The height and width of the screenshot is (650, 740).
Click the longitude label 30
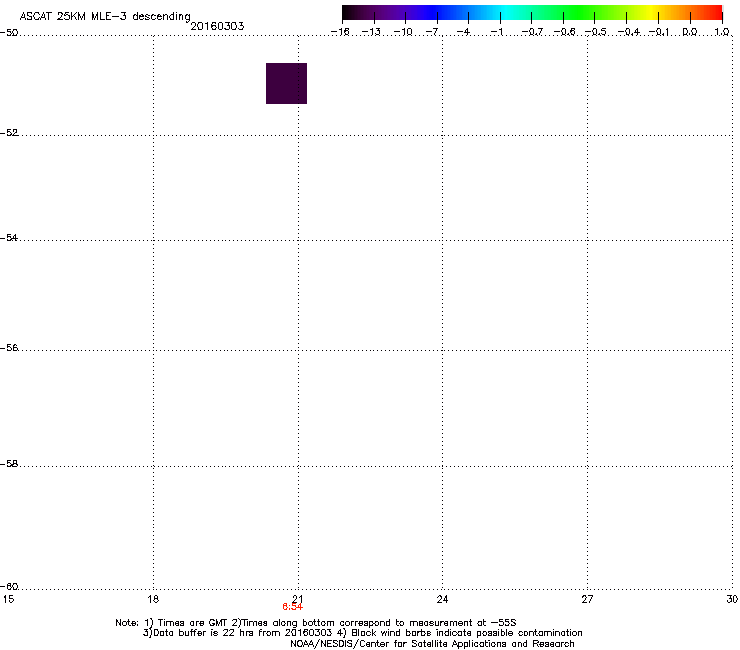point(732,599)
